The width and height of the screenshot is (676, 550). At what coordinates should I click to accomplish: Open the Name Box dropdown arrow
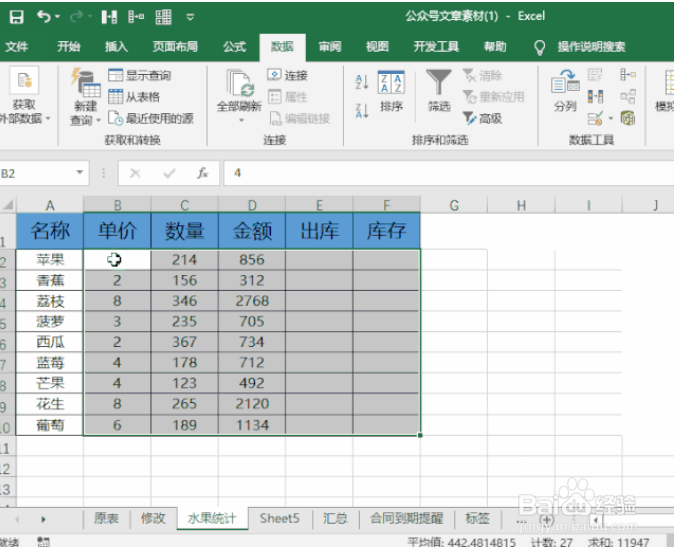point(79,172)
